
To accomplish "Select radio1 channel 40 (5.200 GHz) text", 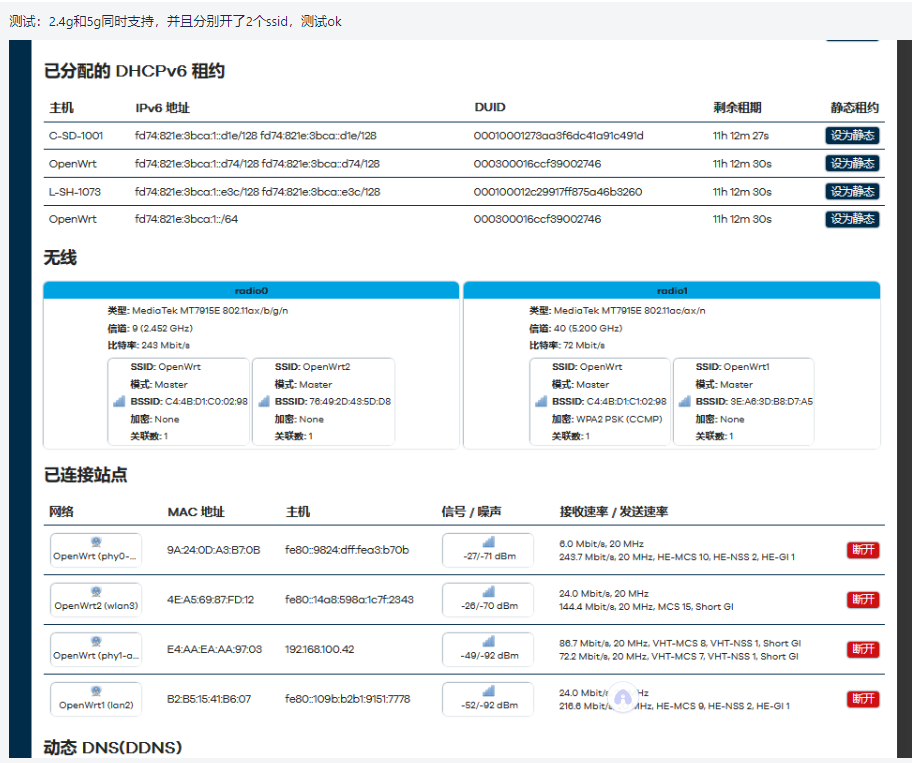I will (588, 329).
